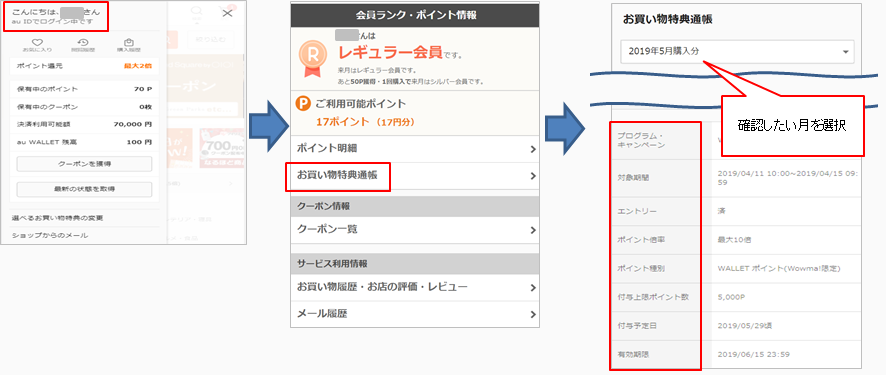This screenshot has width=886, height=375.
Task: Click the 最新の状態を取得 button
Action: click(84, 189)
